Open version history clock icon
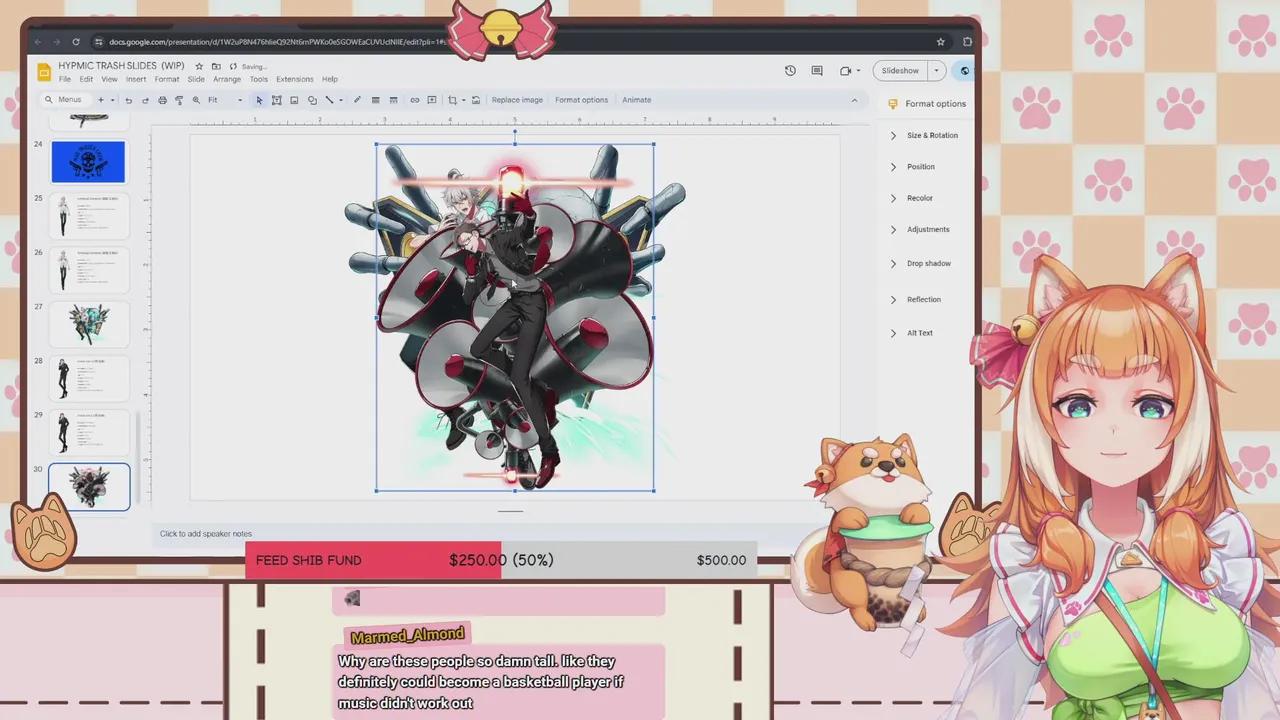The width and height of the screenshot is (1280, 720). 790,71
